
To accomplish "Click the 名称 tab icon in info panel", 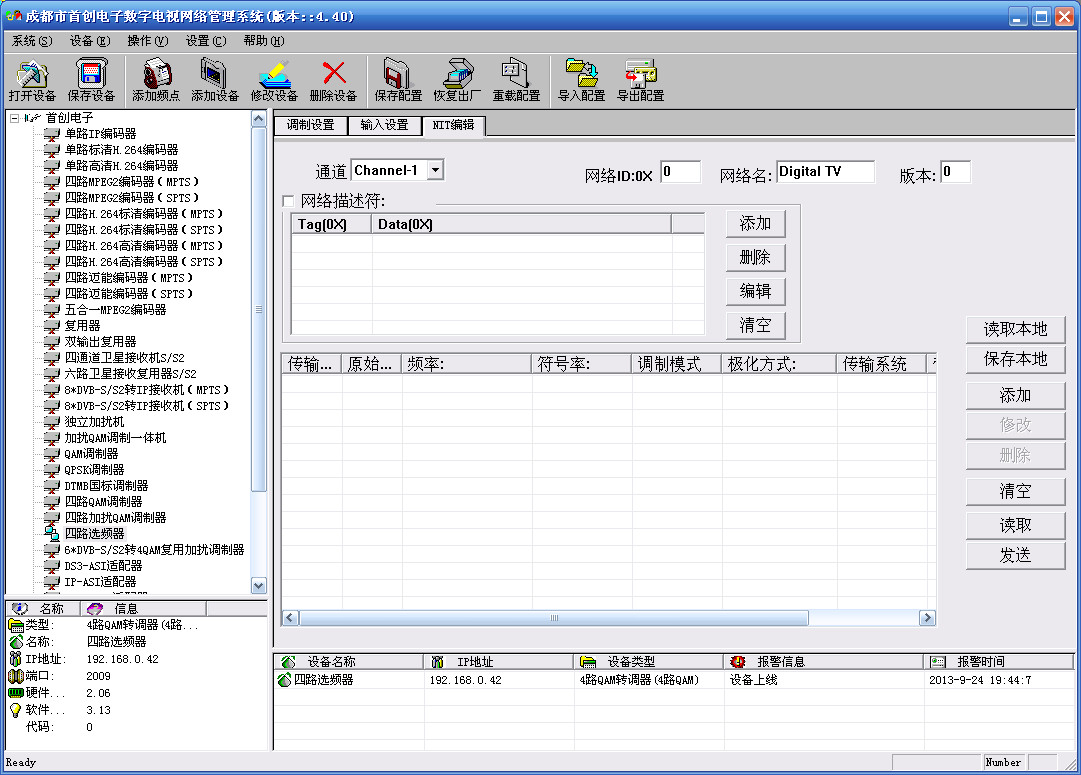I will [x=20, y=608].
